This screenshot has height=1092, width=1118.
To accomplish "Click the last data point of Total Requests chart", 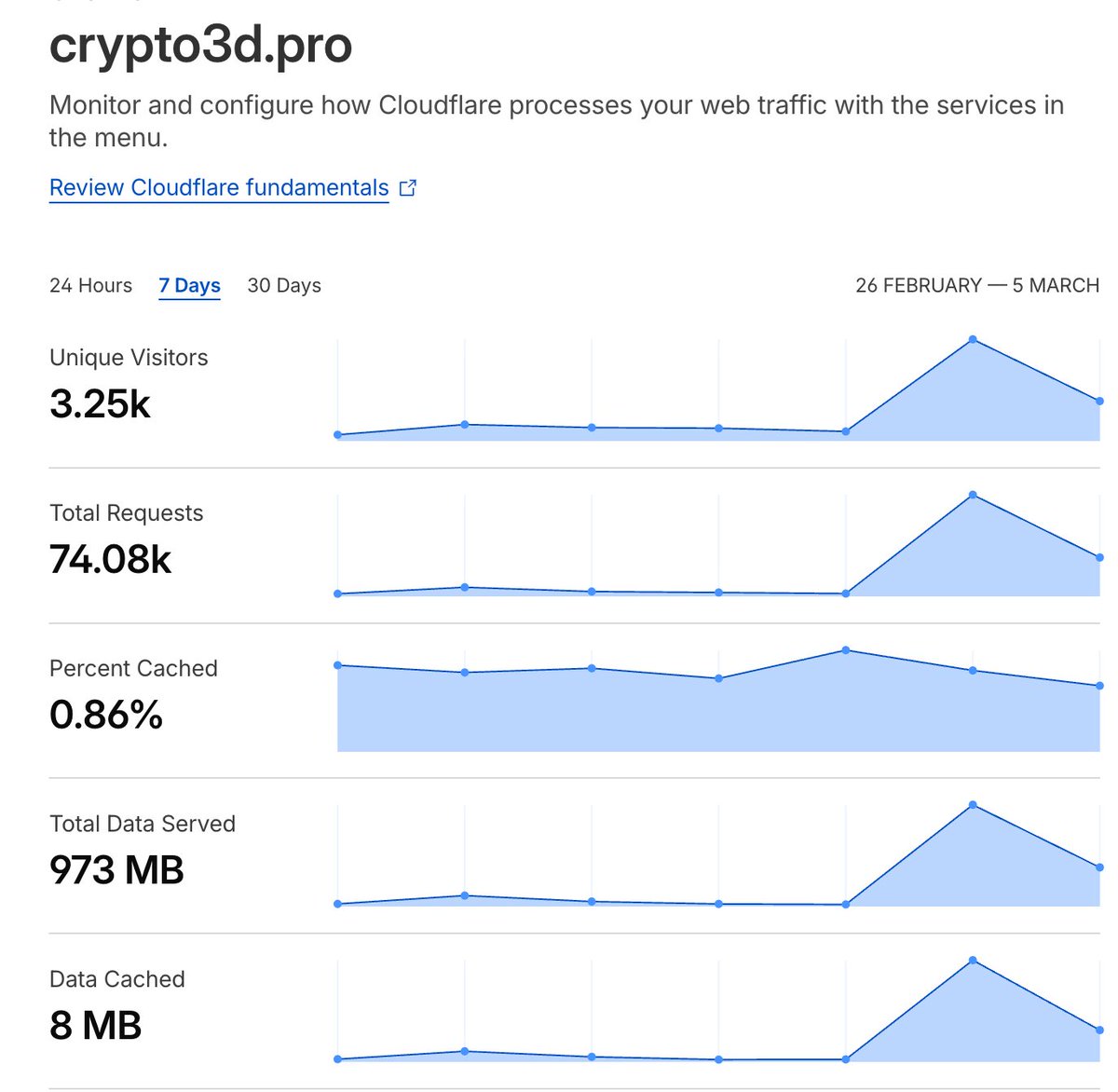I will click(x=1099, y=557).
